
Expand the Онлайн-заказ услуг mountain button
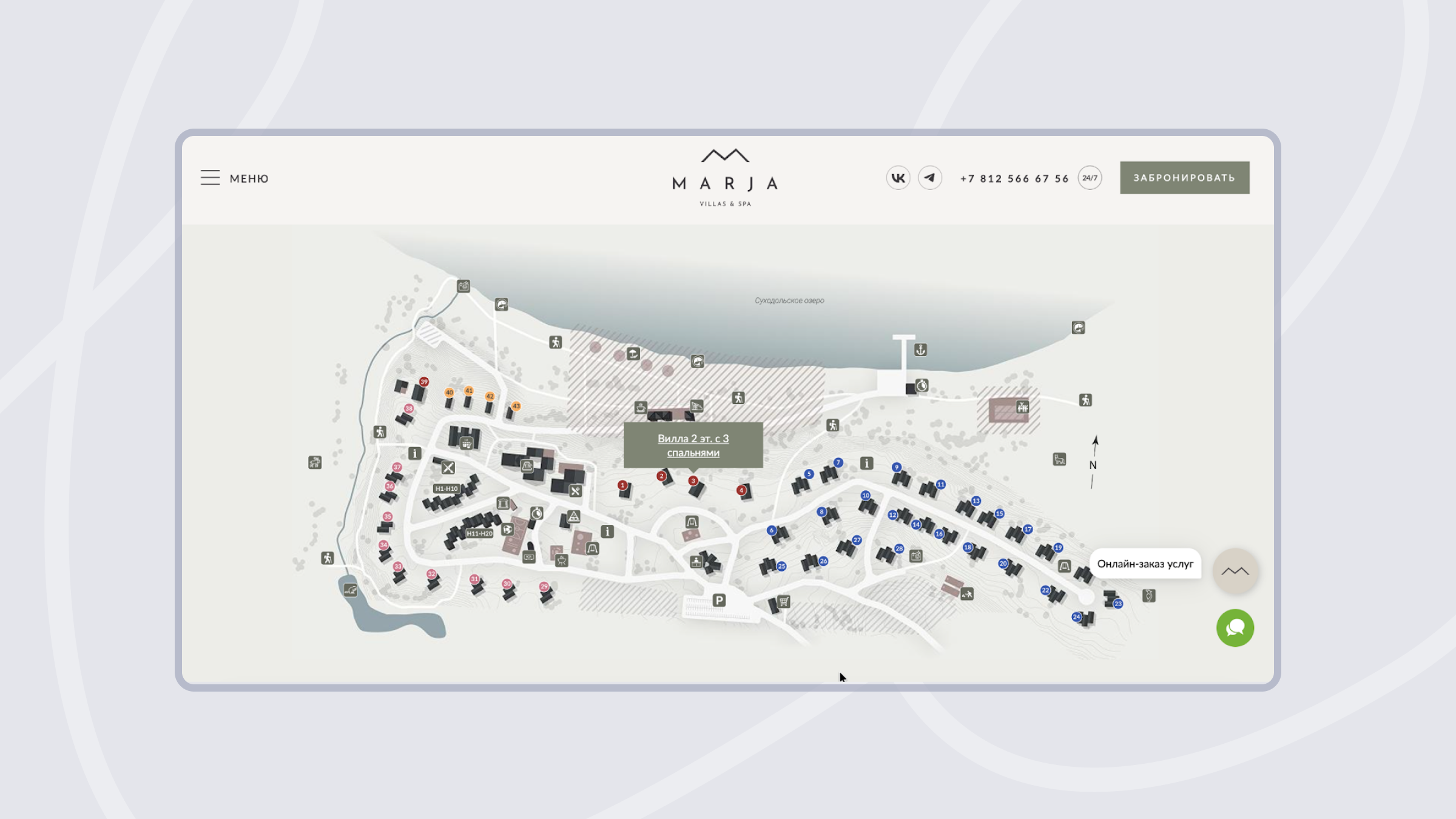1235,571
